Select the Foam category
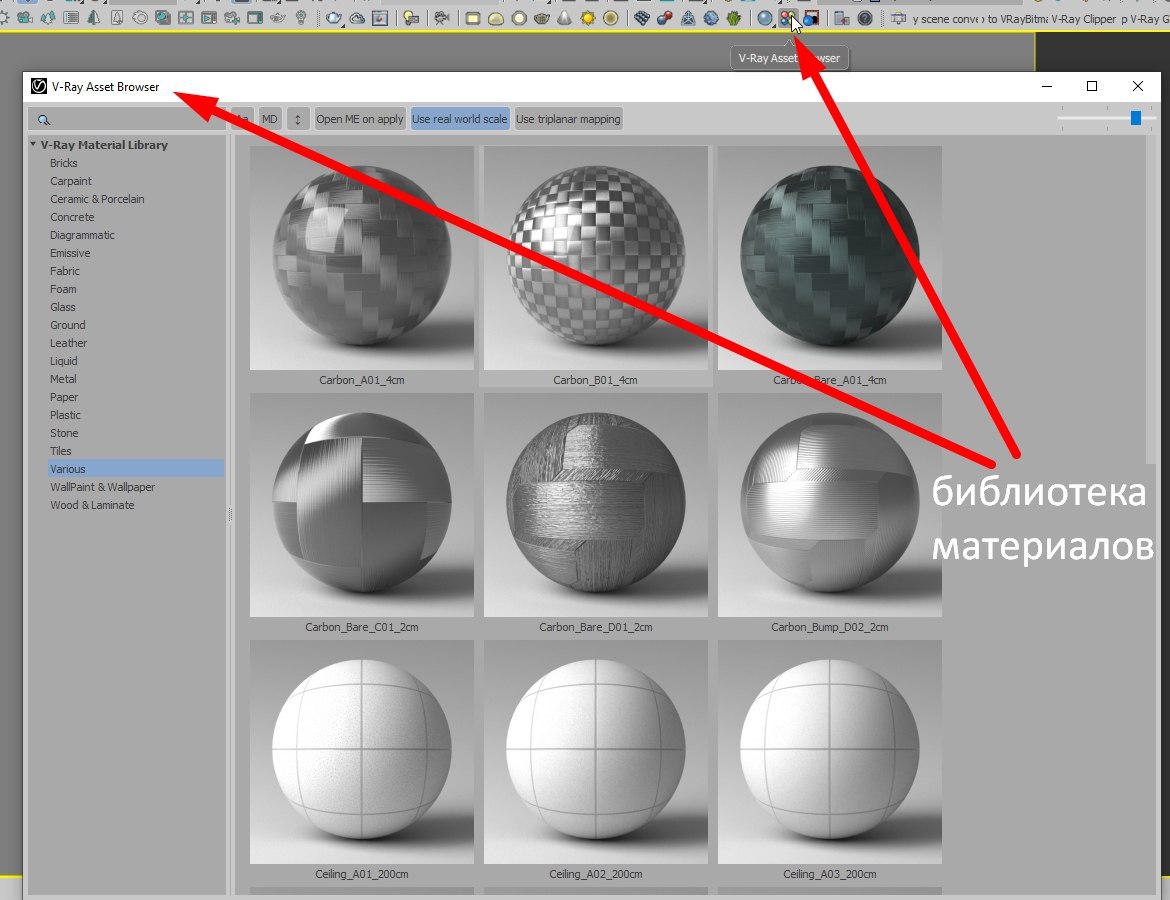 [63, 289]
